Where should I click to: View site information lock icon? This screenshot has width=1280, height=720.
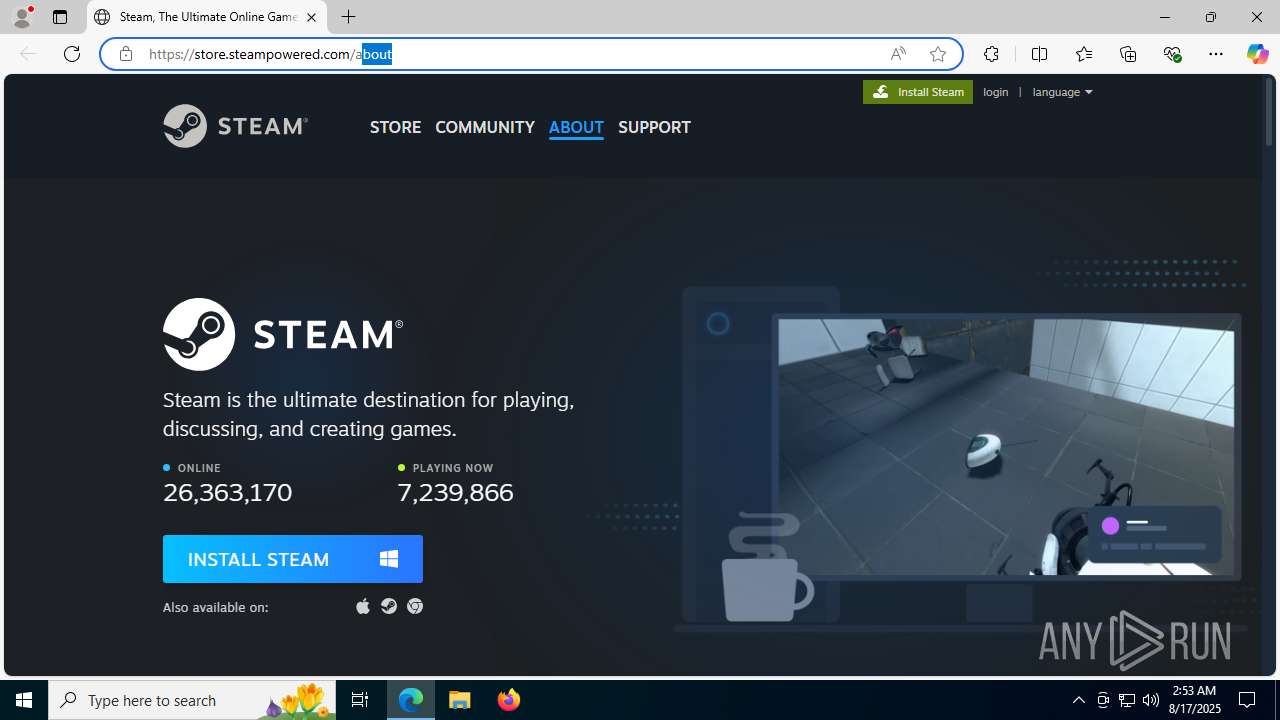click(x=126, y=54)
